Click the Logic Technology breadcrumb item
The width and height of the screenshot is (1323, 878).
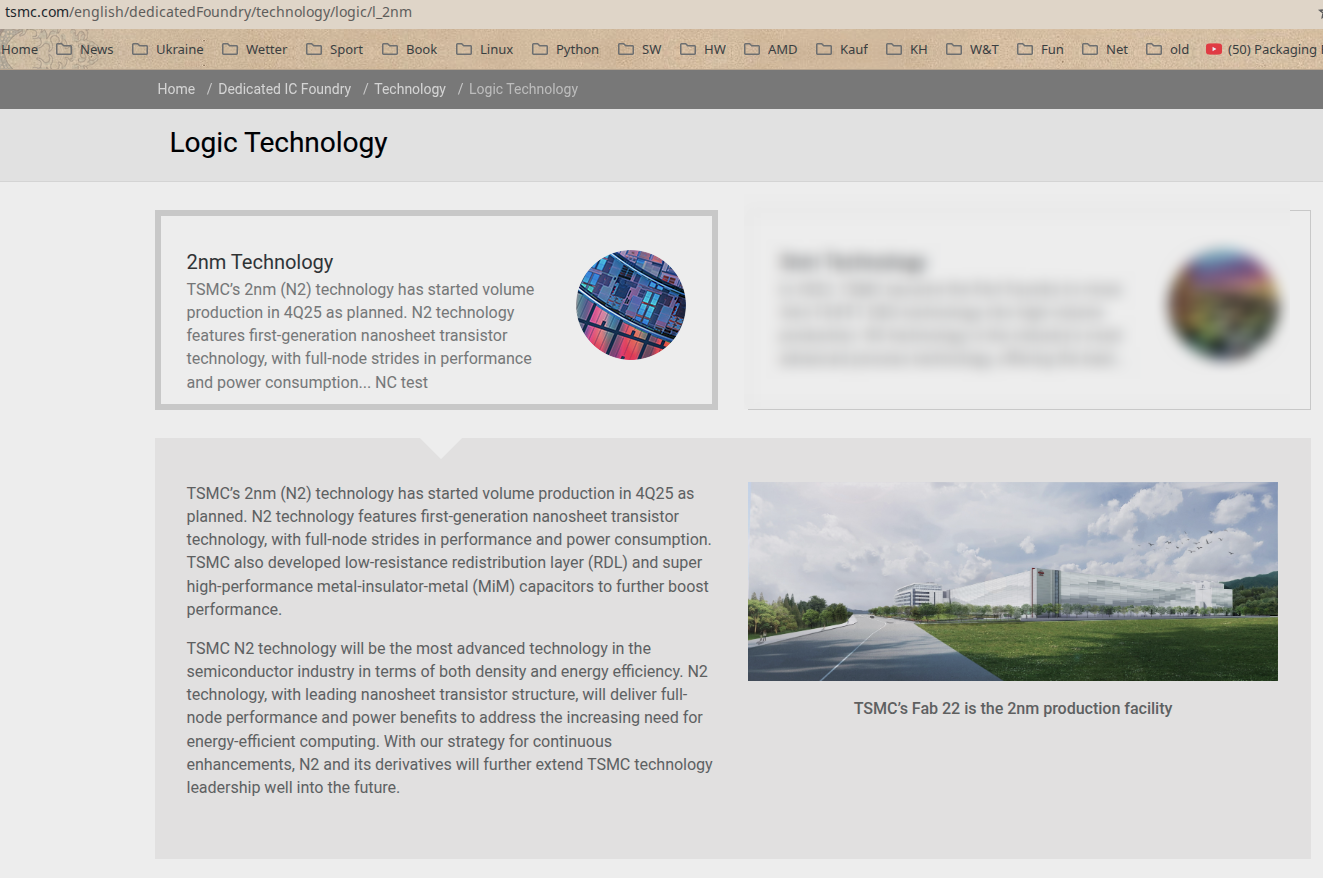523,89
